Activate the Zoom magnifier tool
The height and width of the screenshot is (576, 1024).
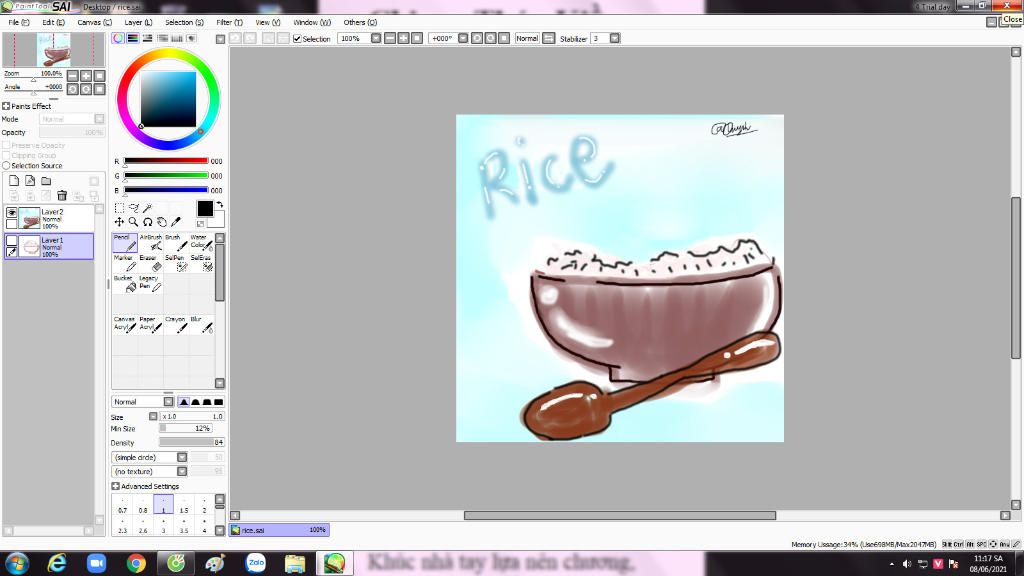133,222
